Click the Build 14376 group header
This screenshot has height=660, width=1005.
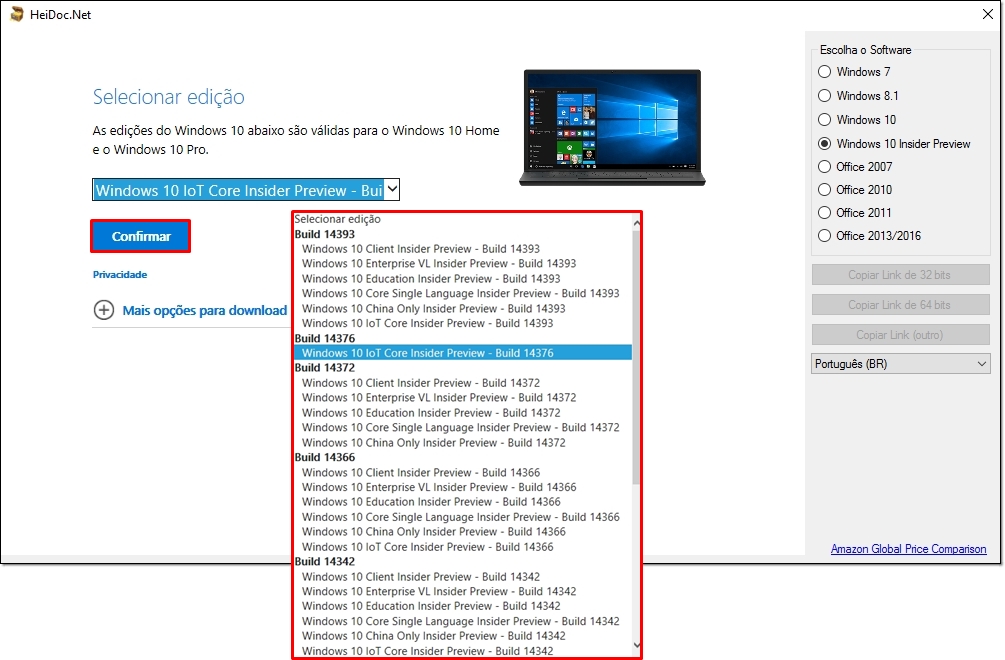[325, 338]
